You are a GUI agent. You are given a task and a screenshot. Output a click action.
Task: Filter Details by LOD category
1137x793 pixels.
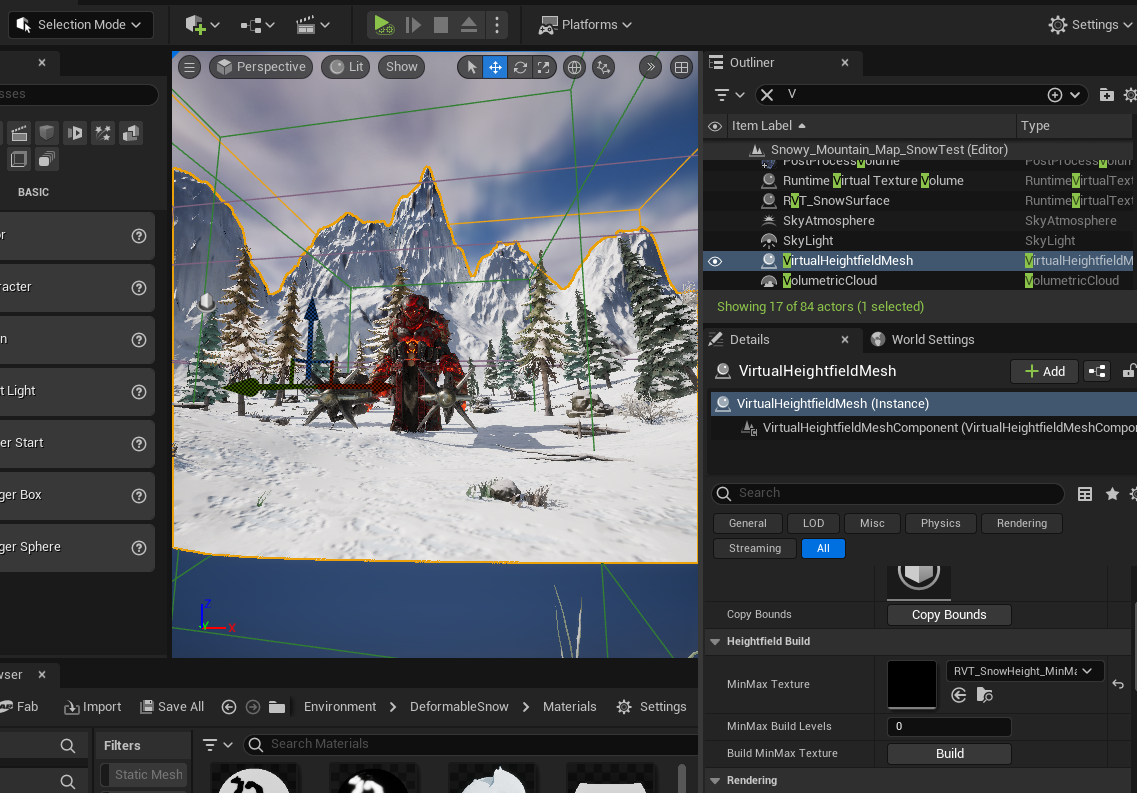(813, 523)
